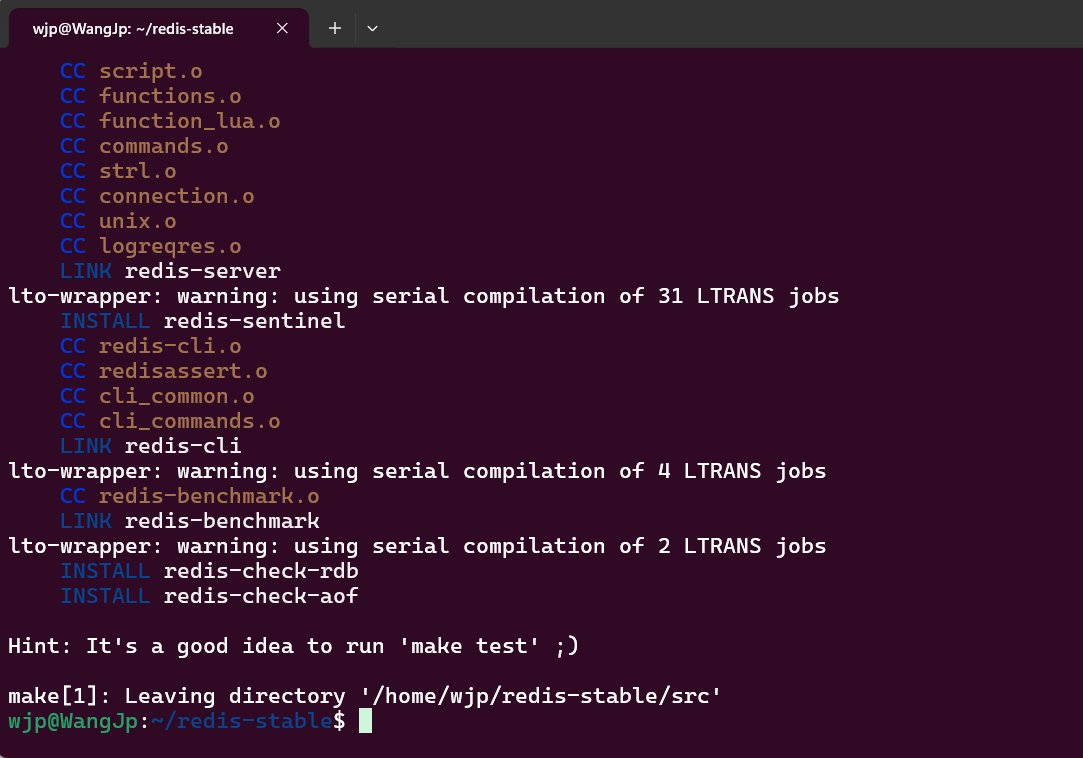The image size is (1083, 758).
Task: Click the 'connection.o' line
Action: pyautogui.click(x=157, y=196)
